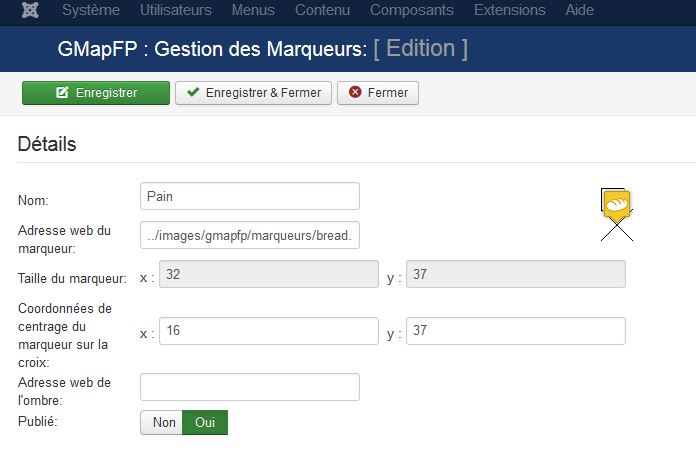Open the Aide menu

coord(580,10)
